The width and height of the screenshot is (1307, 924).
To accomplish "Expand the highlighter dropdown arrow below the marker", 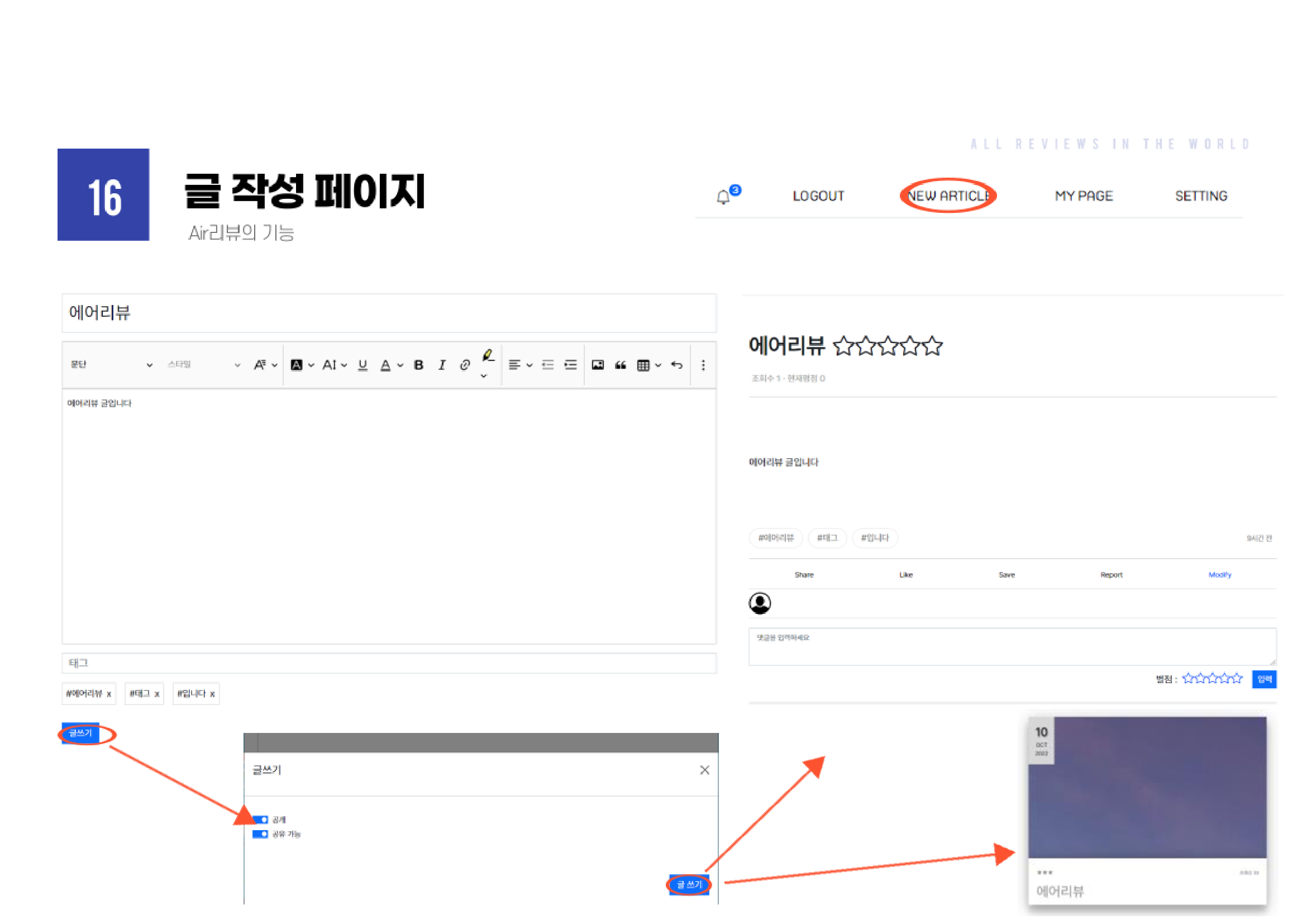I will (484, 376).
